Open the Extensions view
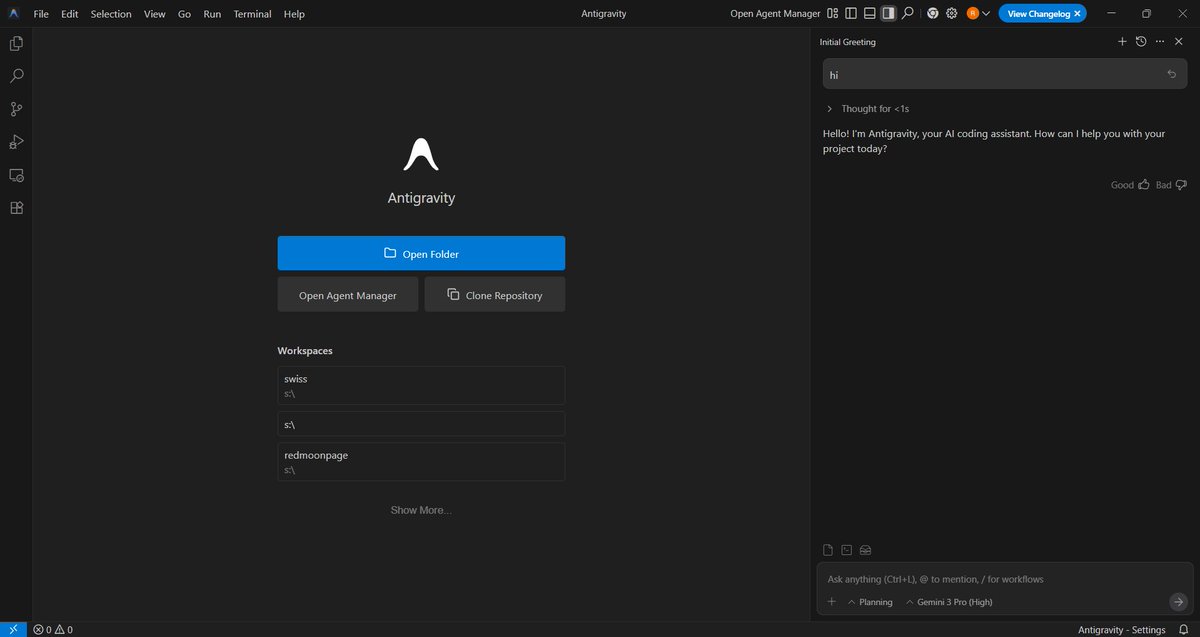The height and width of the screenshot is (637, 1200). coord(16,208)
